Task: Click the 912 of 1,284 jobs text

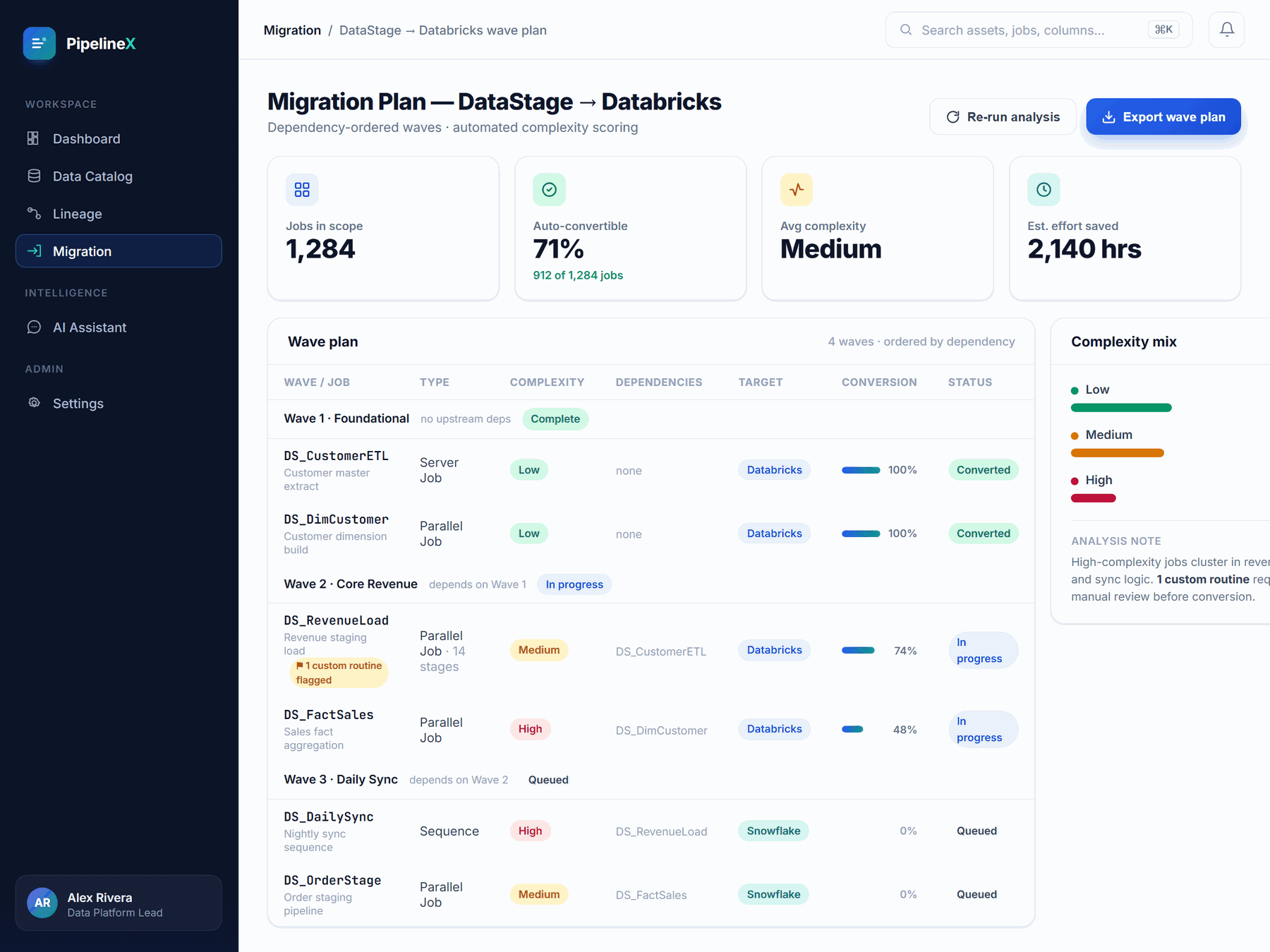Action: [x=578, y=275]
